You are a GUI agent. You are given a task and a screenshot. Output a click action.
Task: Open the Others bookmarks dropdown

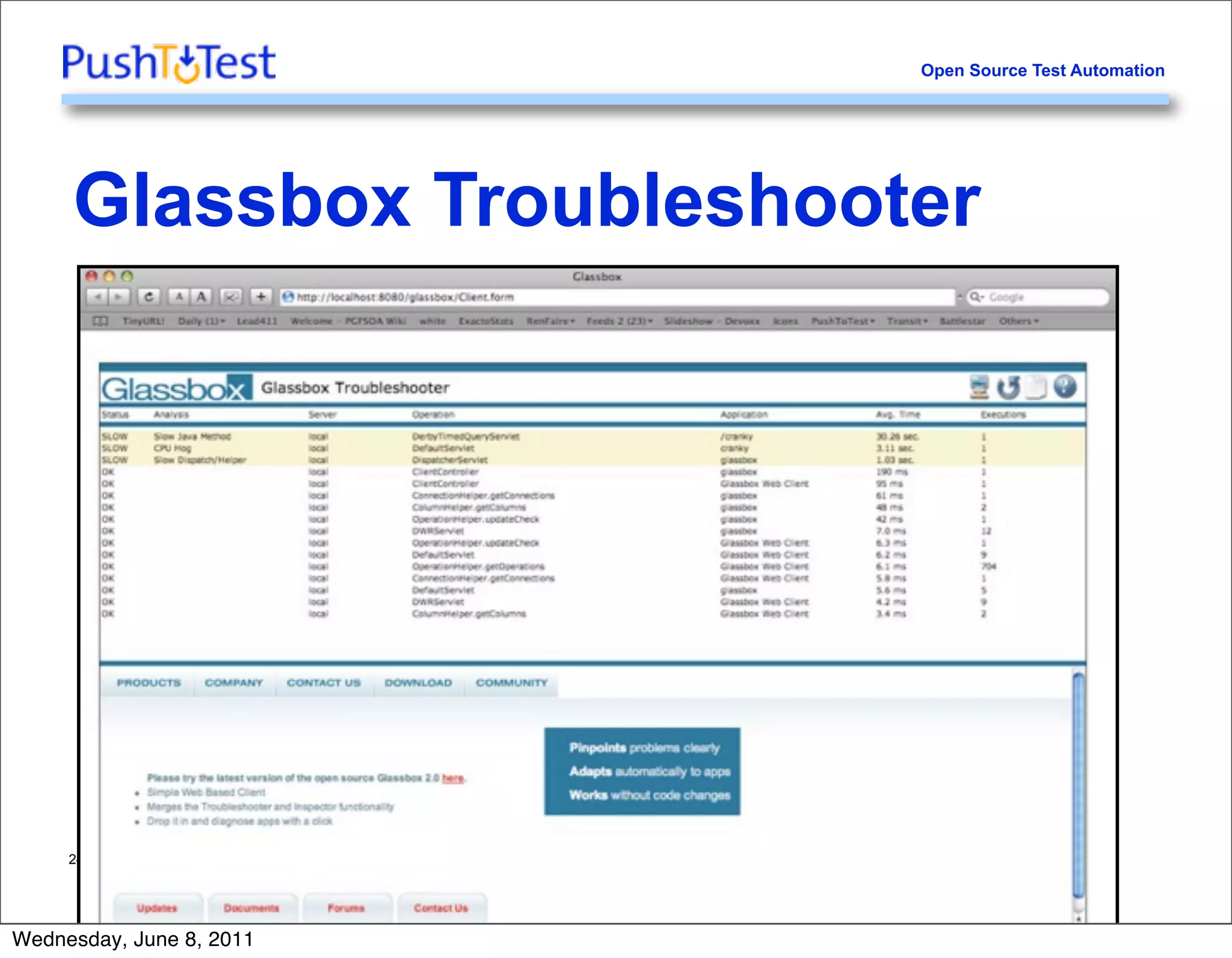1018,321
